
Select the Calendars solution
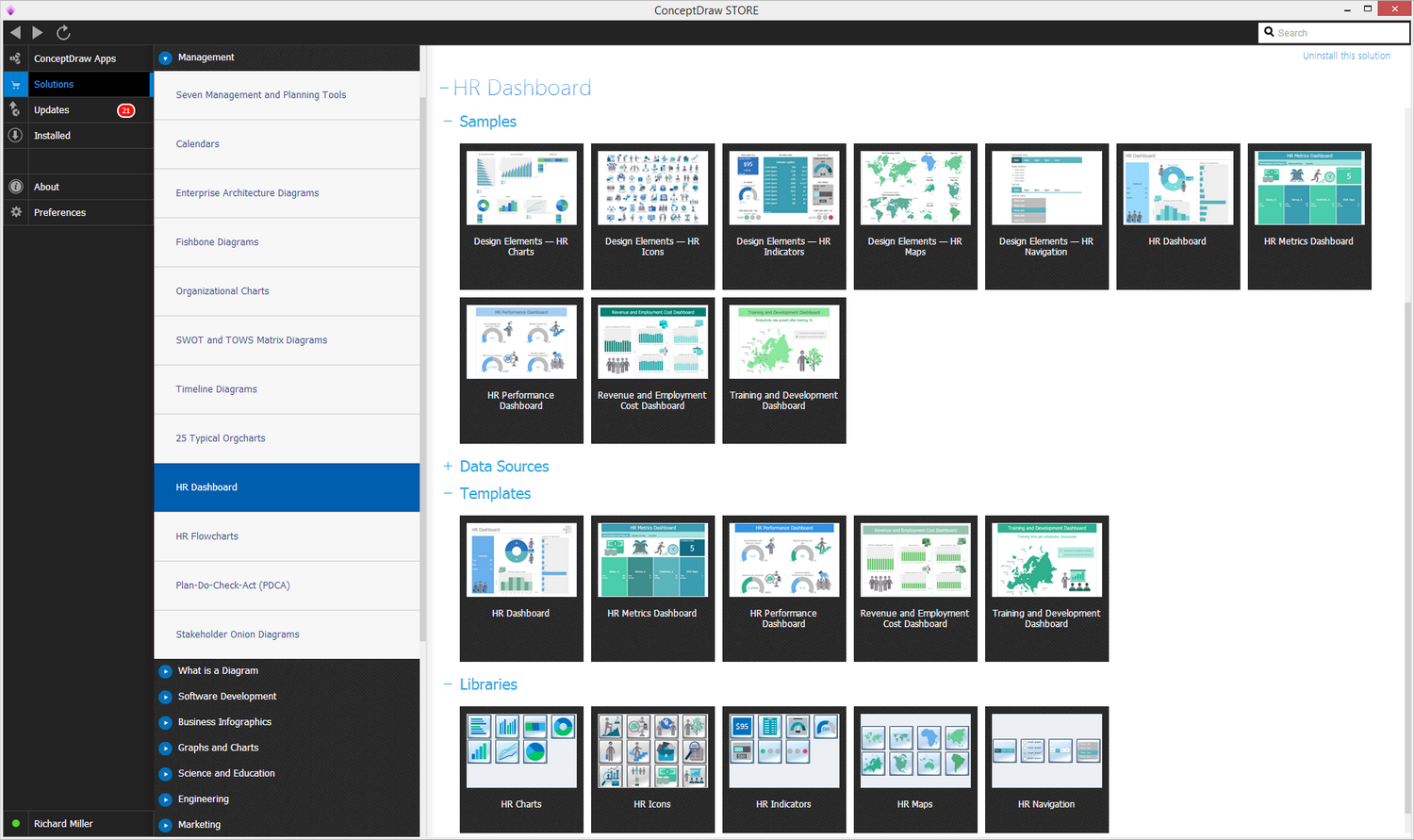pos(287,144)
